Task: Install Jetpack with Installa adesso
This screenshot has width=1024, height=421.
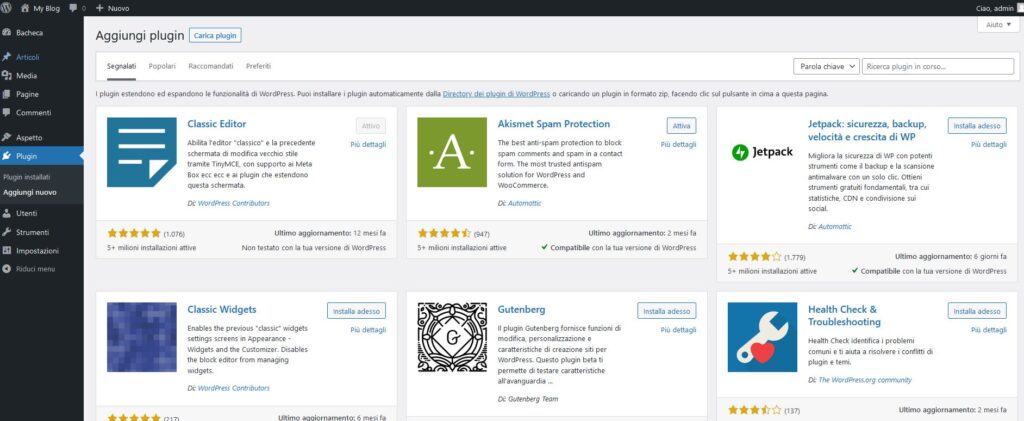Action: point(977,125)
